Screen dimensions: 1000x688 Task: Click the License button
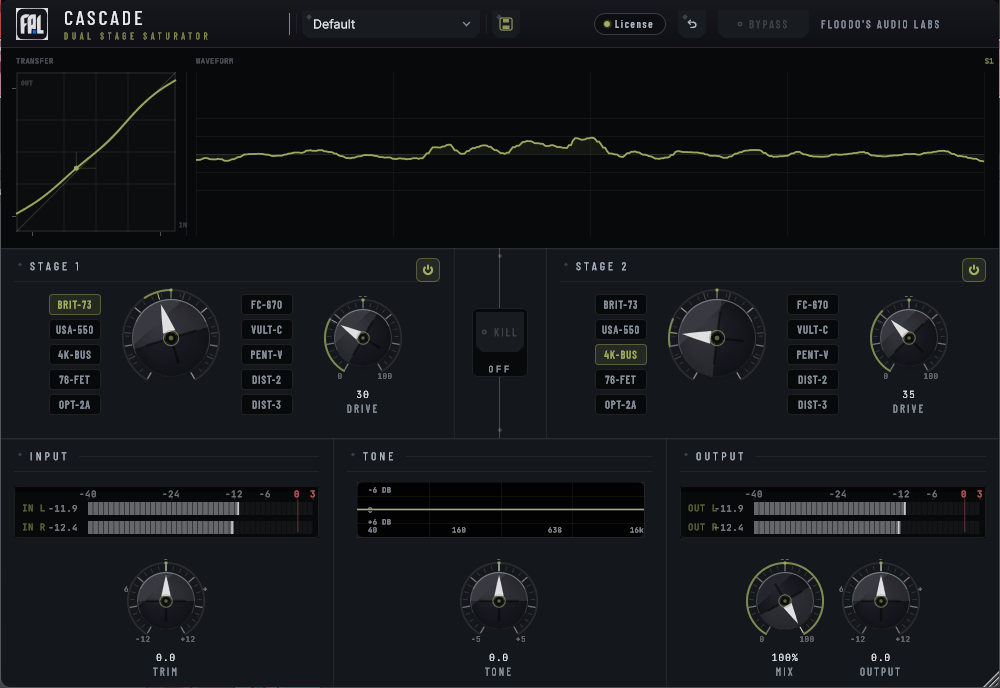tap(629, 24)
